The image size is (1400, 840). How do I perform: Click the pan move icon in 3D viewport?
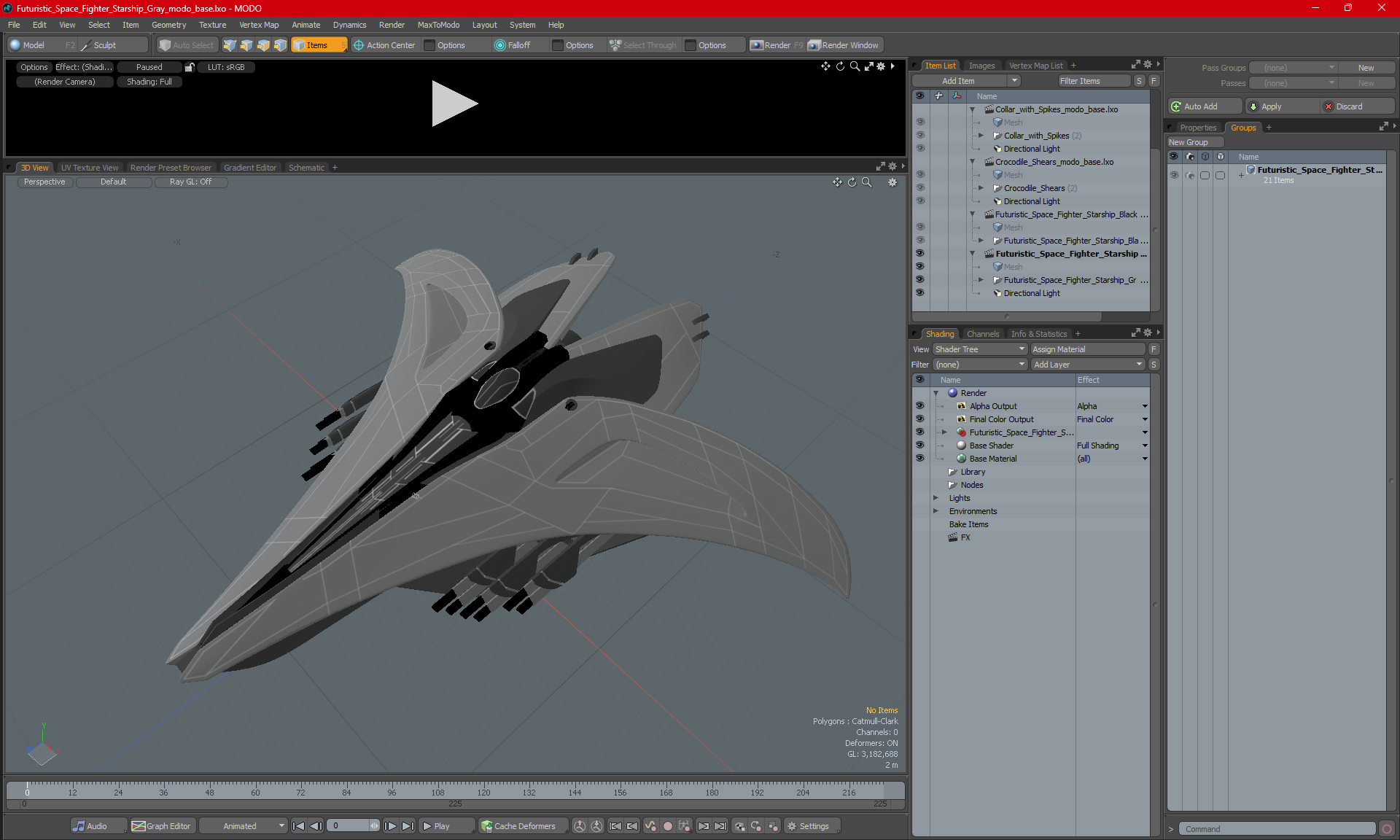pos(837,182)
